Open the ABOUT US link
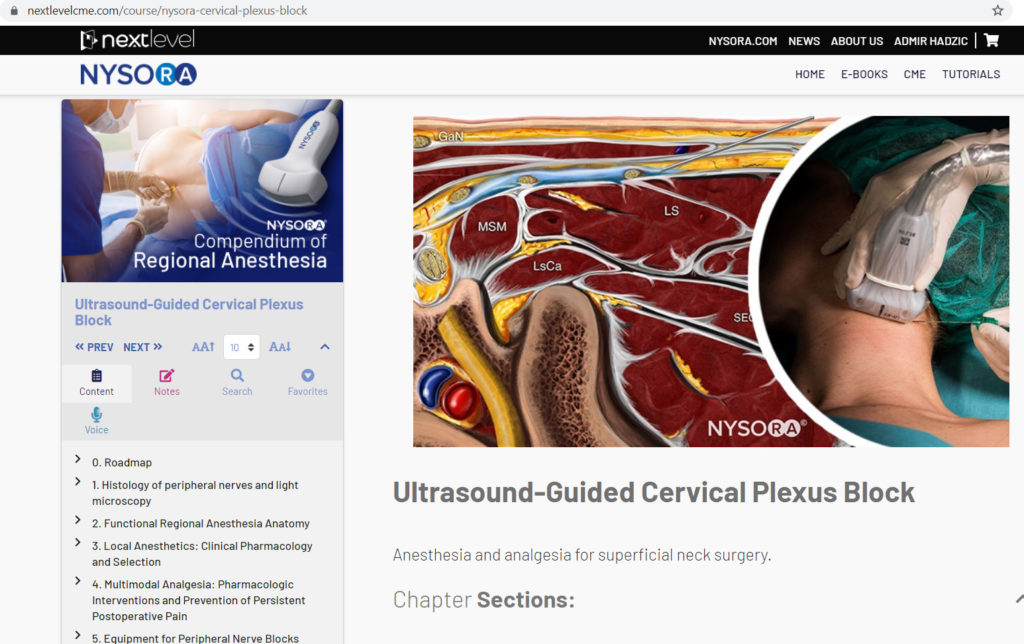 point(857,41)
